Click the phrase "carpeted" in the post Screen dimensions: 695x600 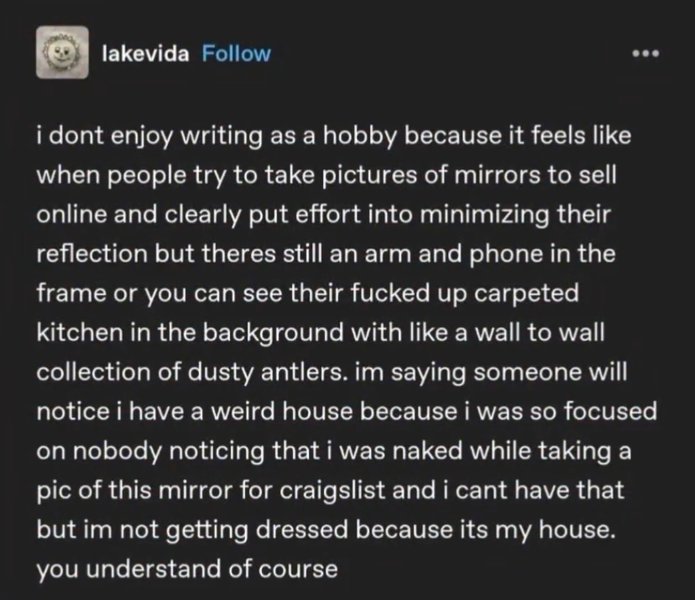(527, 294)
